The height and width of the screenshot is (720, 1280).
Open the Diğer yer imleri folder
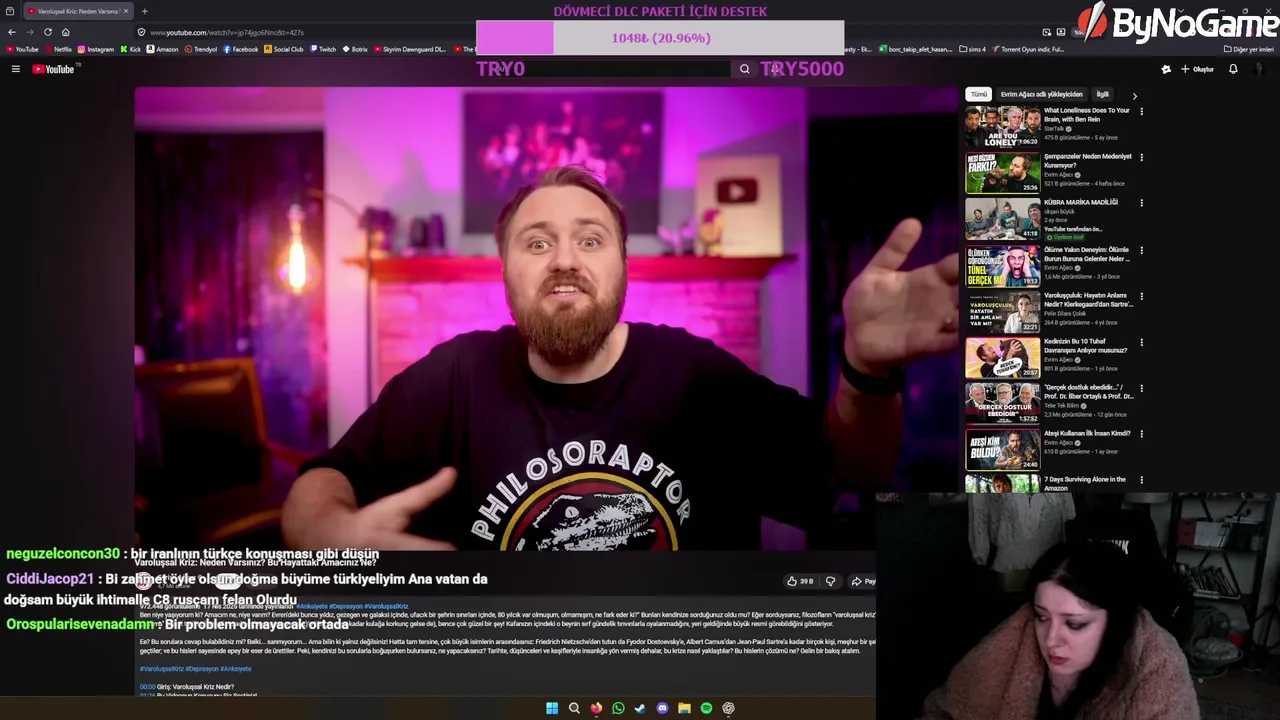point(1249,49)
